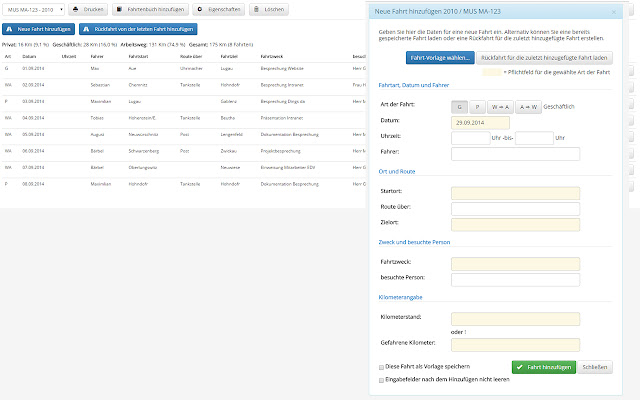Viewport: 640px width, 400px height.
Task: Select trip type P
Action: pyautogui.click(x=478, y=107)
